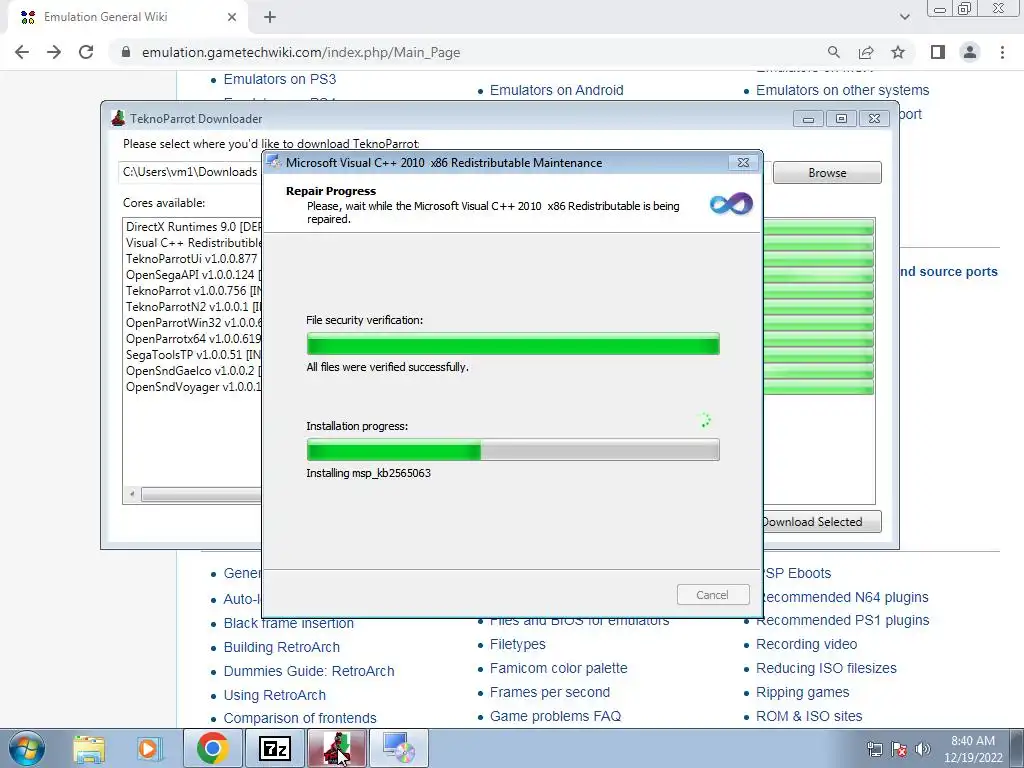Select OpenParrotWin32 entry
Image resolution: width=1024 pixels, height=768 pixels.
(x=193, y=323)
